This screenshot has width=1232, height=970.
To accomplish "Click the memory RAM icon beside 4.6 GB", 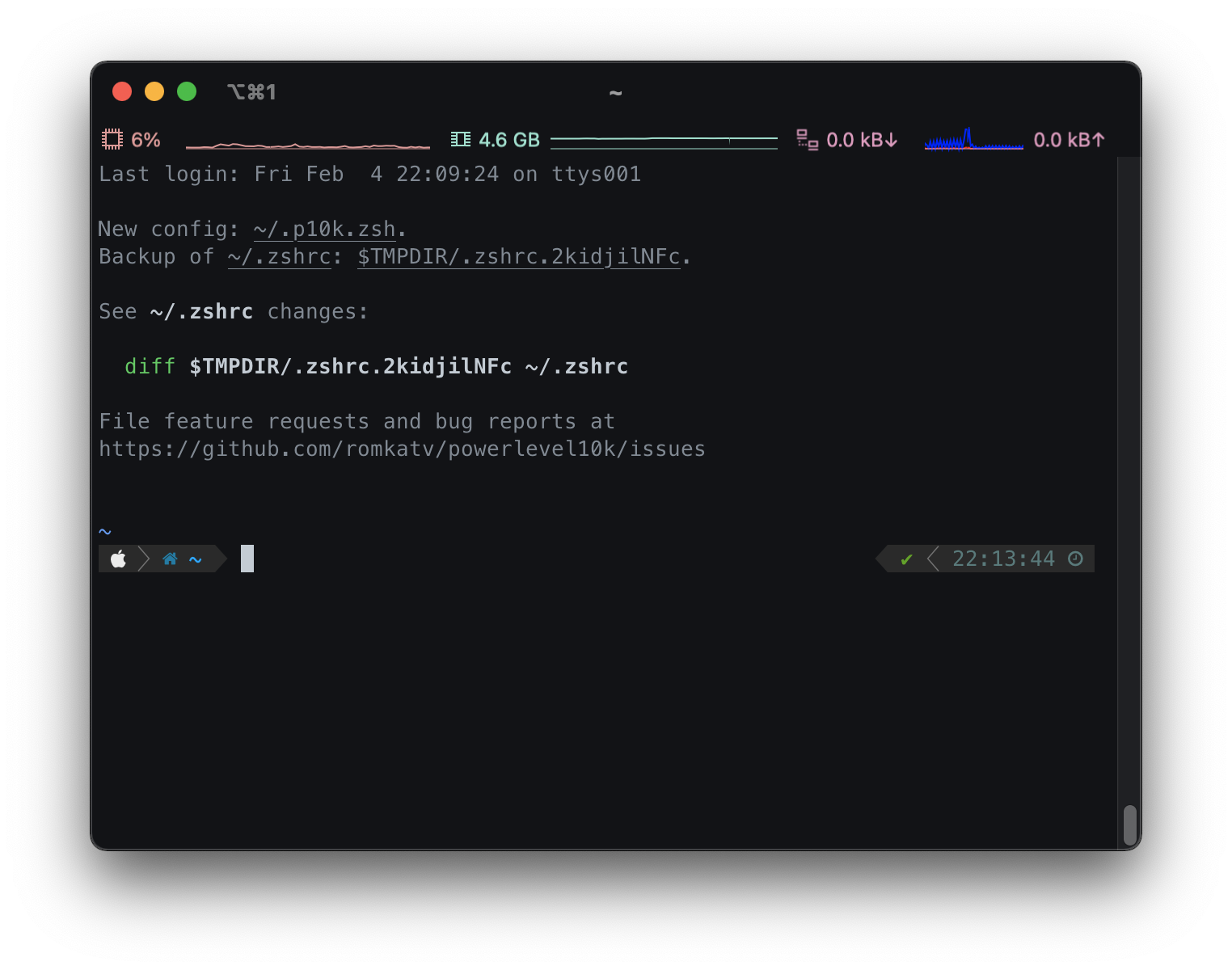I will [461, 140].
